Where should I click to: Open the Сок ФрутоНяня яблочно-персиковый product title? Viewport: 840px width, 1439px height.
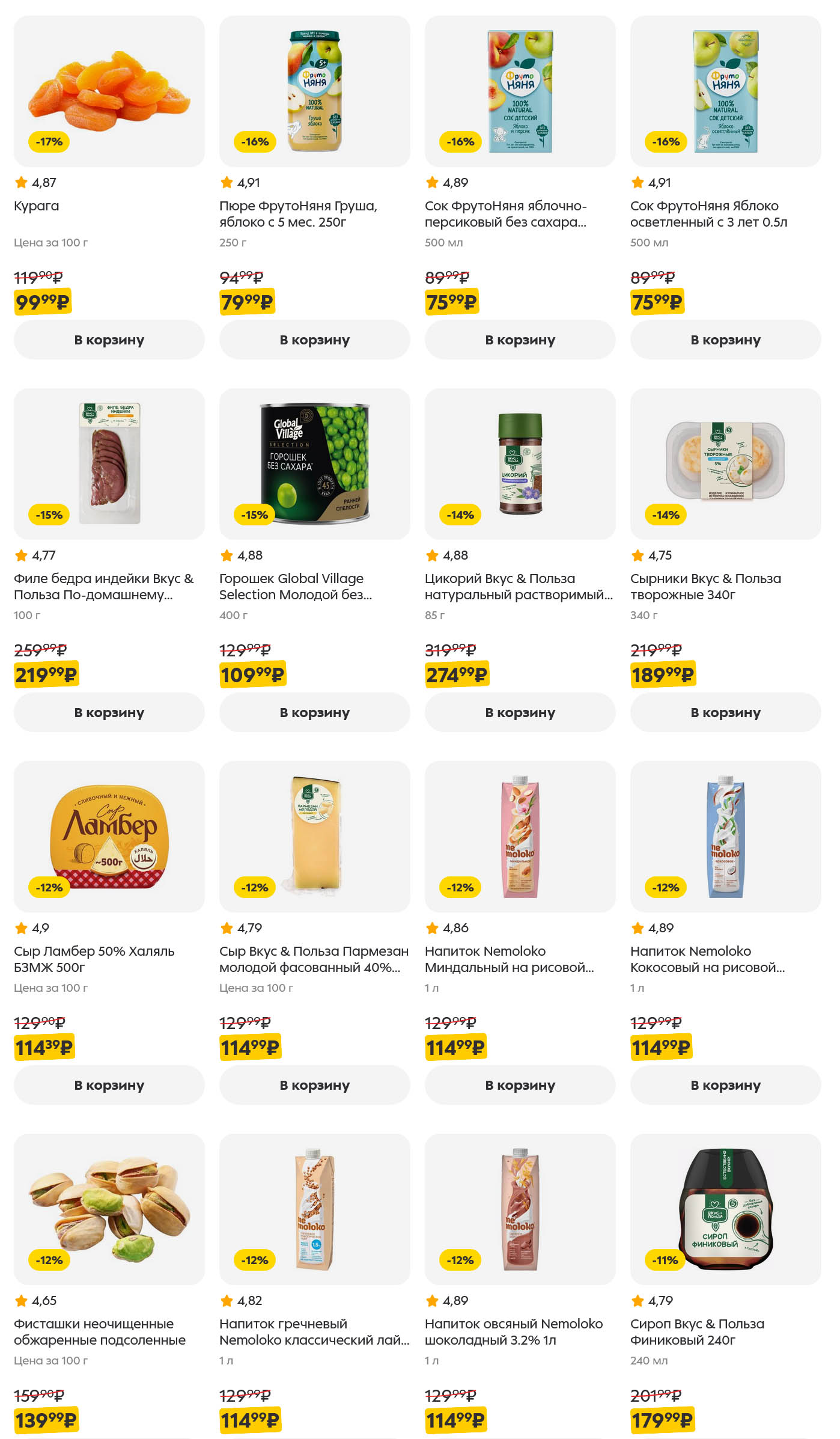pos(505,214)
